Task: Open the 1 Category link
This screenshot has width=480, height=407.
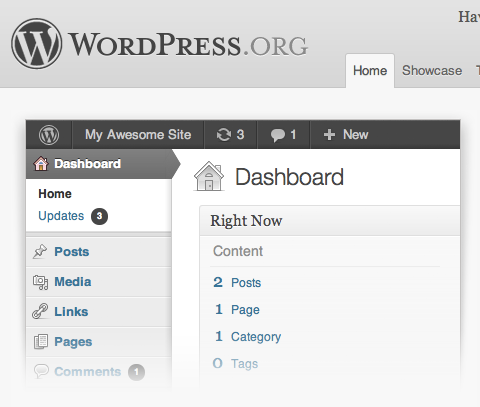Action: pyautogui.click(x=248, y=337)
